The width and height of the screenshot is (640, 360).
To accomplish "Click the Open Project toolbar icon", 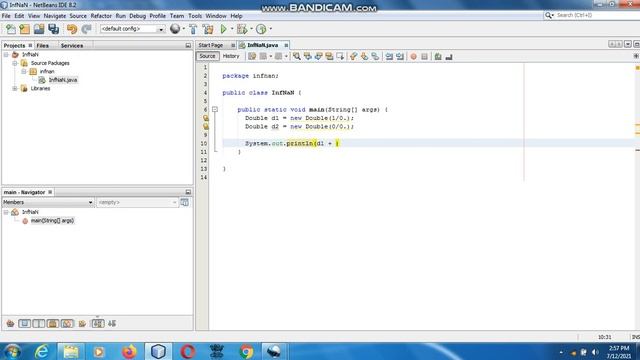I will coord(39,29).
